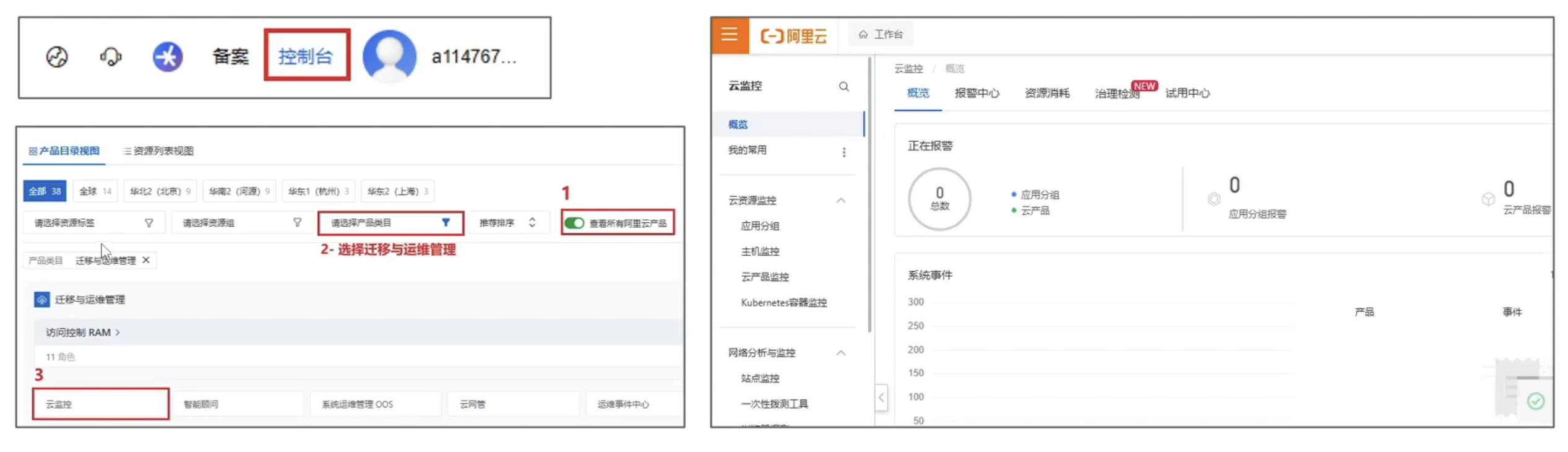
Task: Open the 运维事件中心 product card
Action: (634, 404)
